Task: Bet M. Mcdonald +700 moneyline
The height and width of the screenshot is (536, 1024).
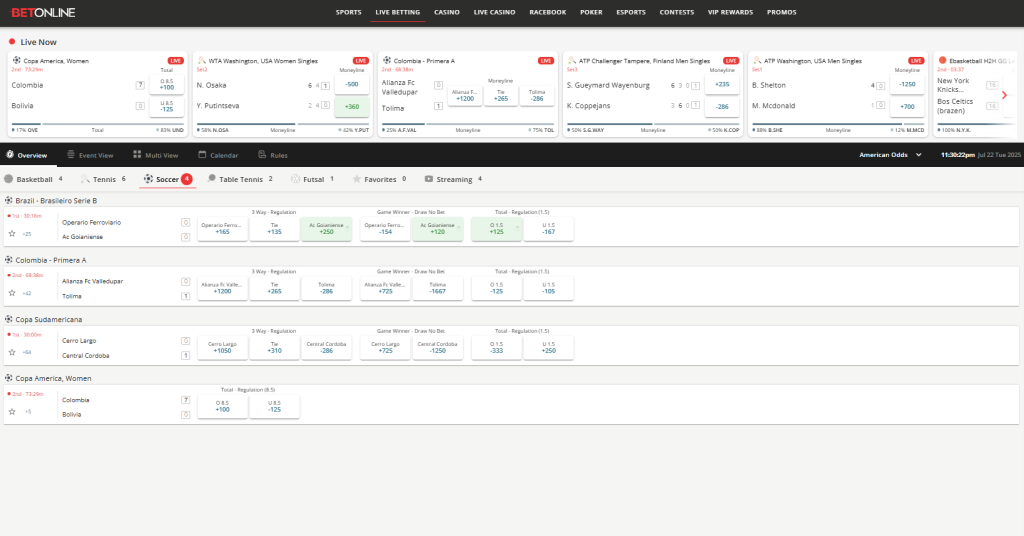Action: pos(907,106)
